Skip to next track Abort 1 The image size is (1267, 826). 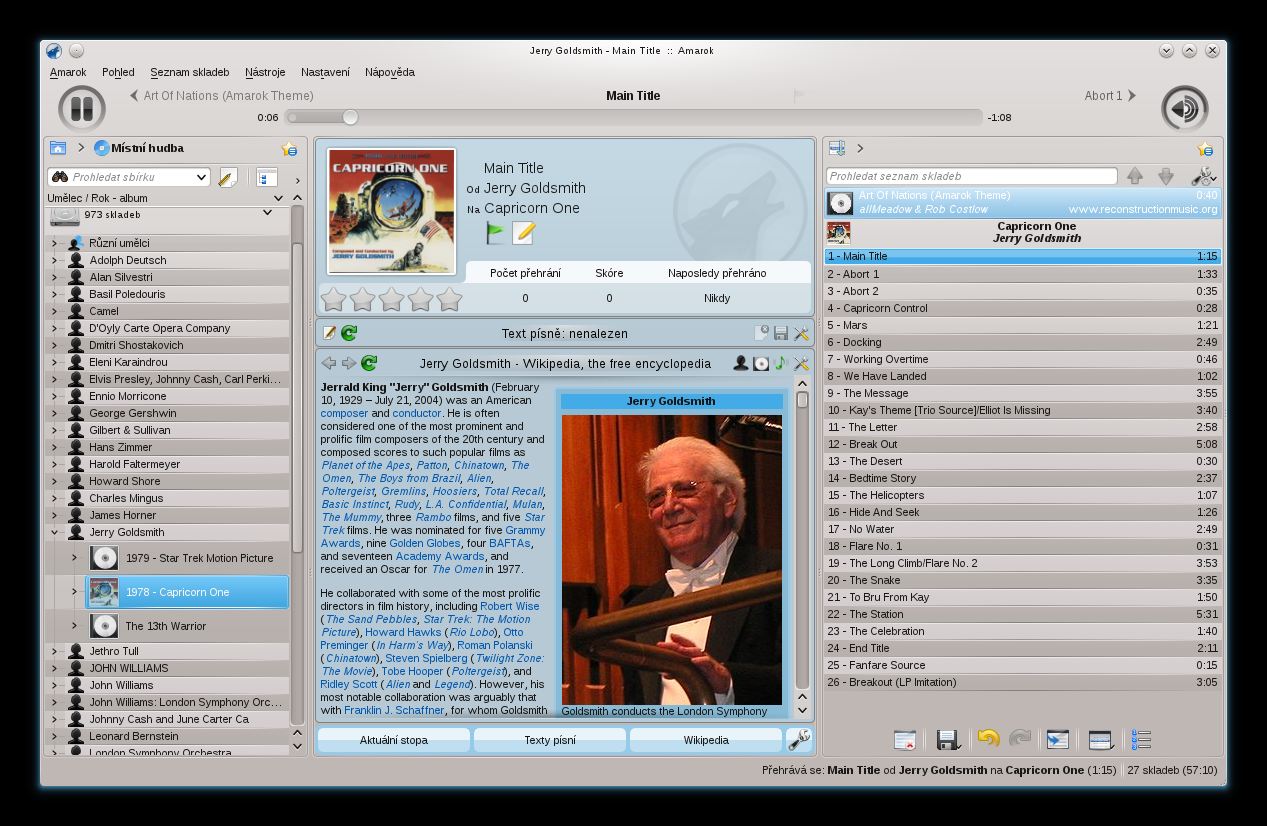point(1110,96)
